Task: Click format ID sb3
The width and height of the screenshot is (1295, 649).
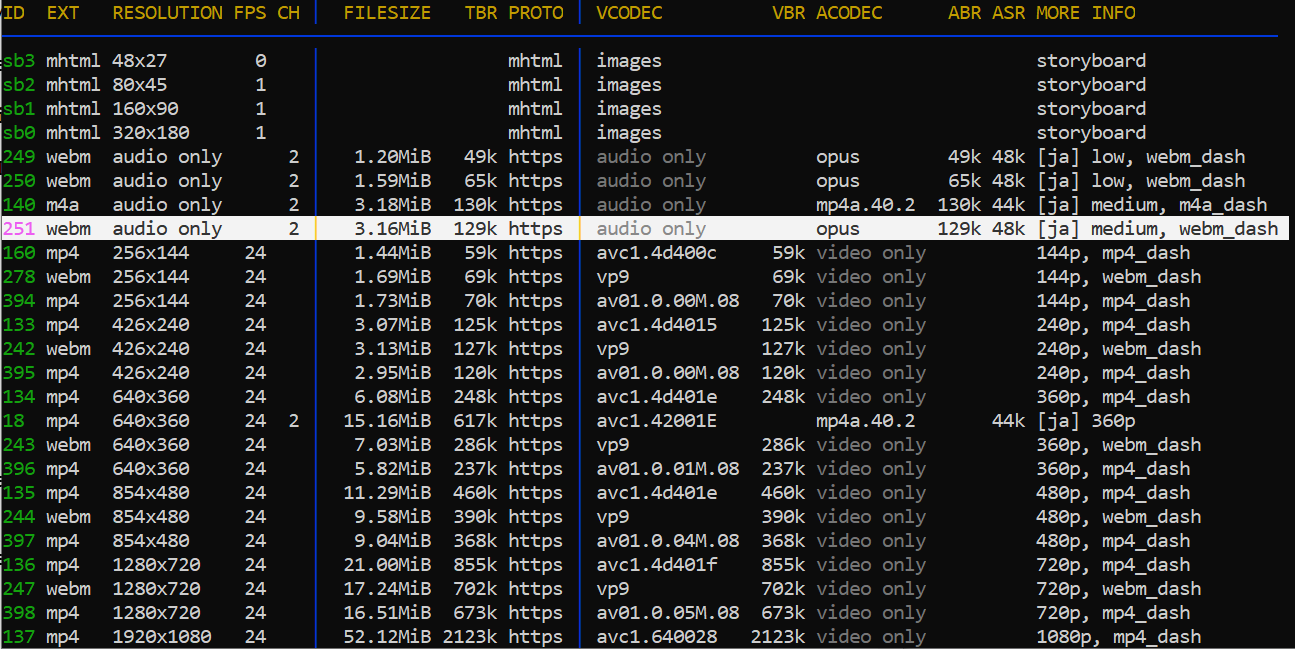Action: click(x=19, y=61)
